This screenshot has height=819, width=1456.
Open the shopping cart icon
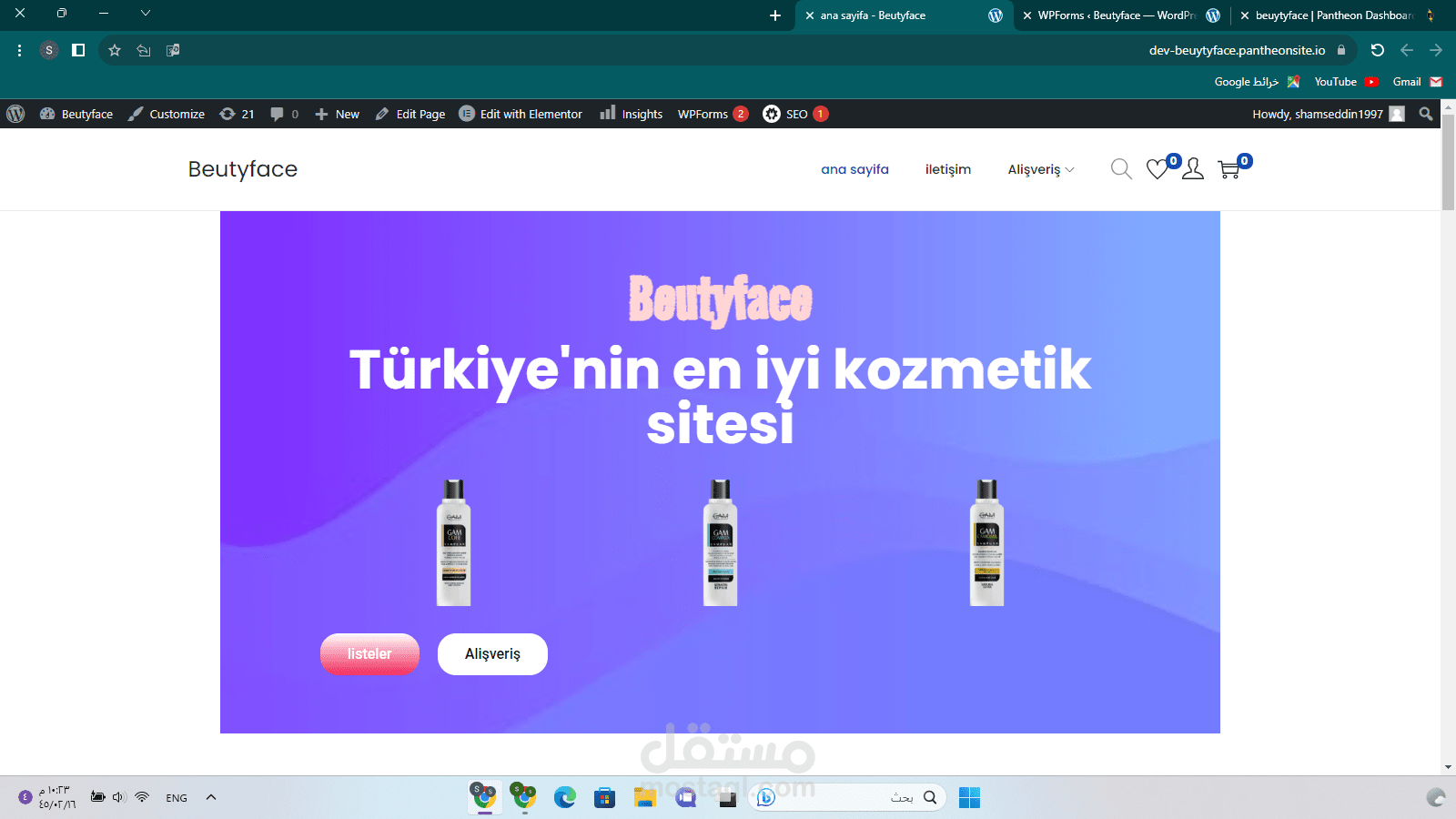(1229, 169)
